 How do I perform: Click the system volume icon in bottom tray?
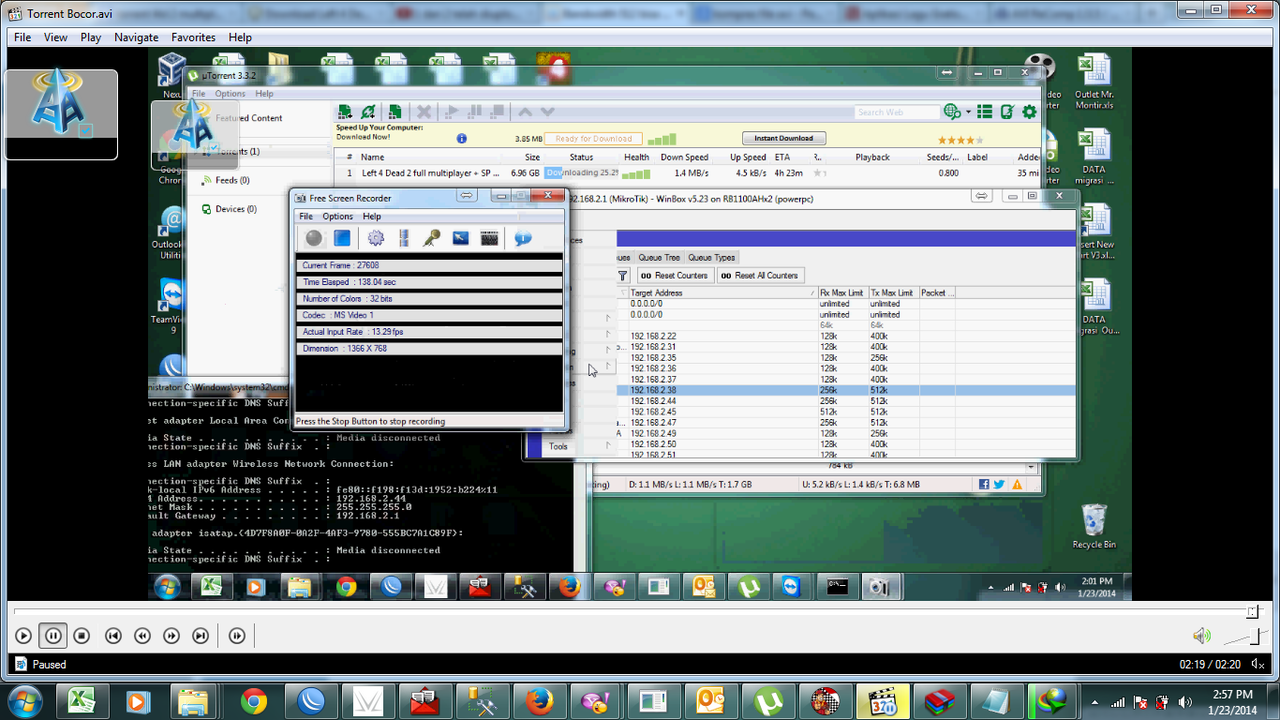[1183, 702]
